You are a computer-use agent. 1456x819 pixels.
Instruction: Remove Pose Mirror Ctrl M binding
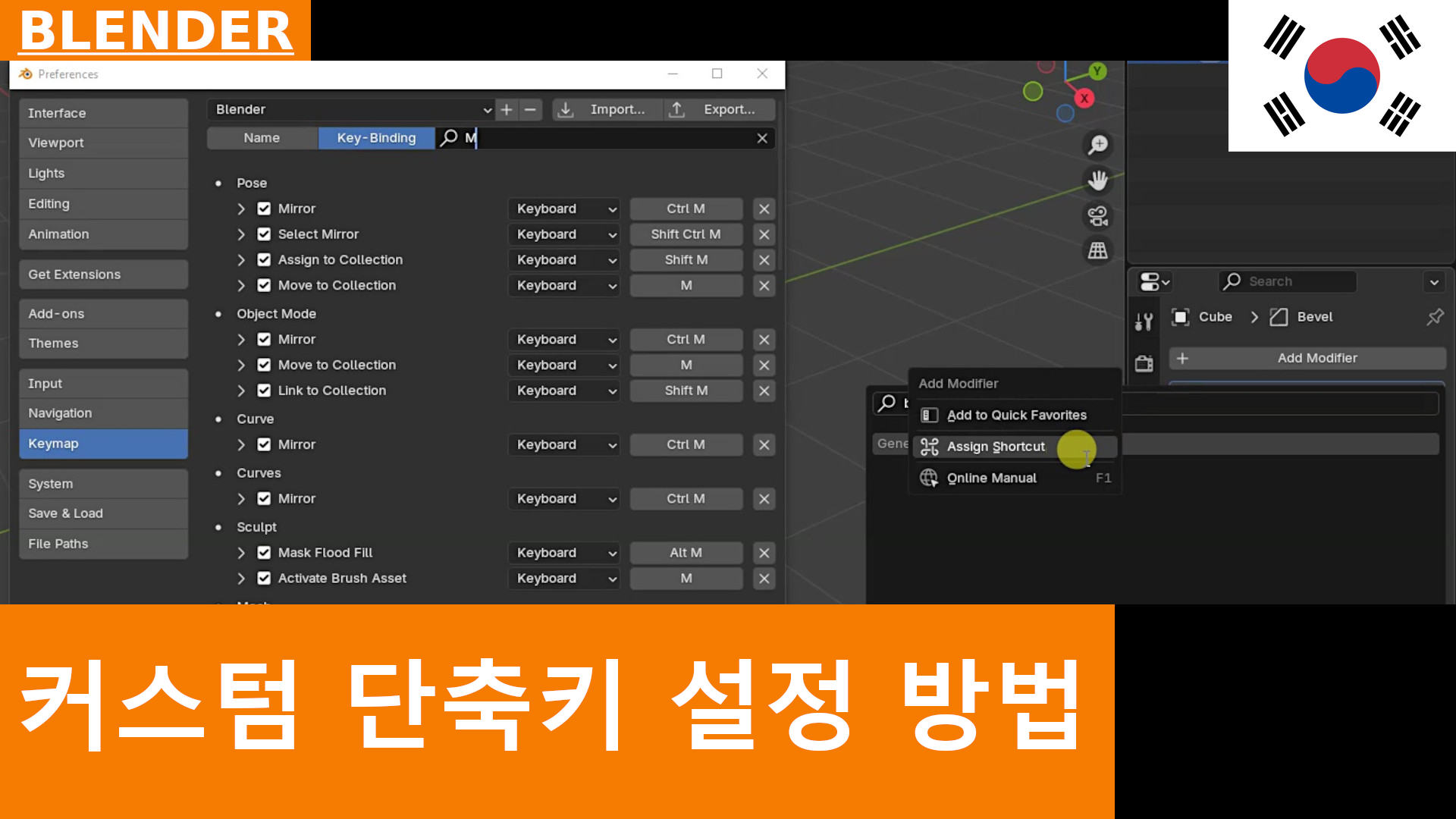[x=764, y=209]
